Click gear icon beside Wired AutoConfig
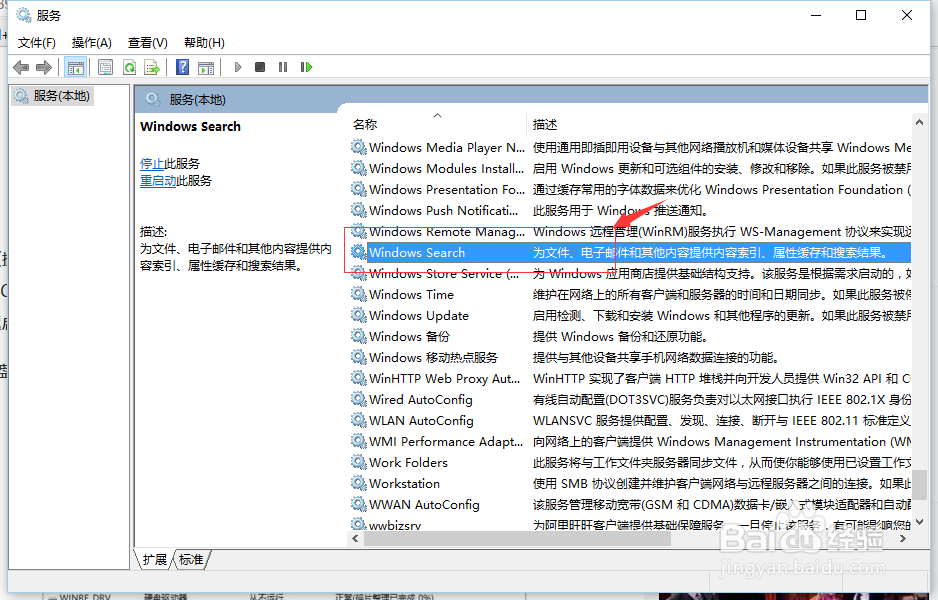938x600 pixels. coord(358,399)
